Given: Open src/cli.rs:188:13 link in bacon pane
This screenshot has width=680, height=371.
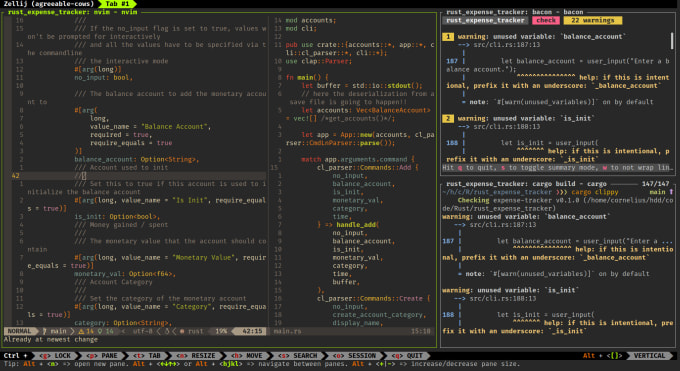Looking at the screenshot, I should tap(507, 127).
